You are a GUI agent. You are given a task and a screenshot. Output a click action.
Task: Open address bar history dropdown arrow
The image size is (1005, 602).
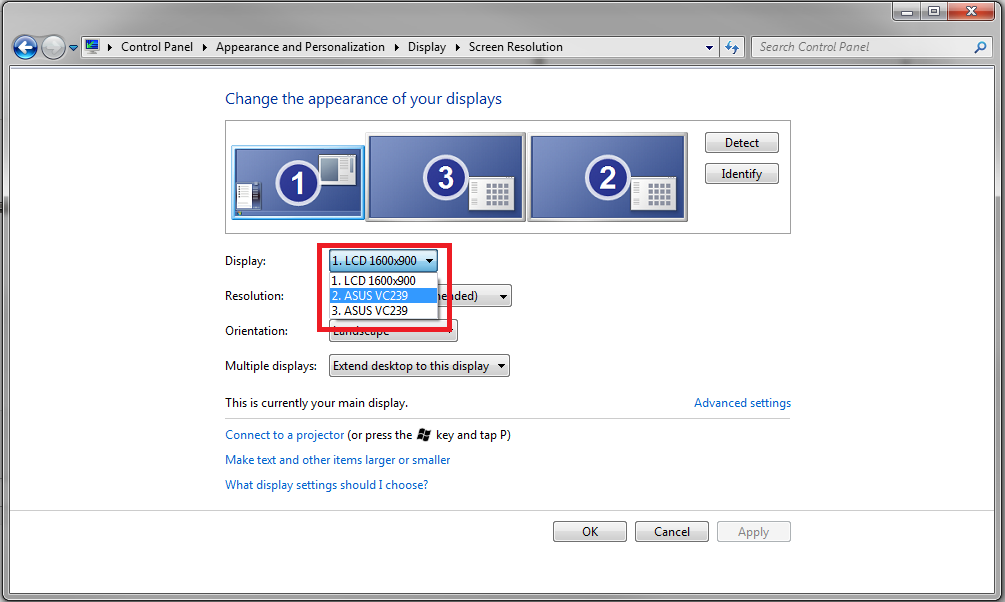point(710,47)
